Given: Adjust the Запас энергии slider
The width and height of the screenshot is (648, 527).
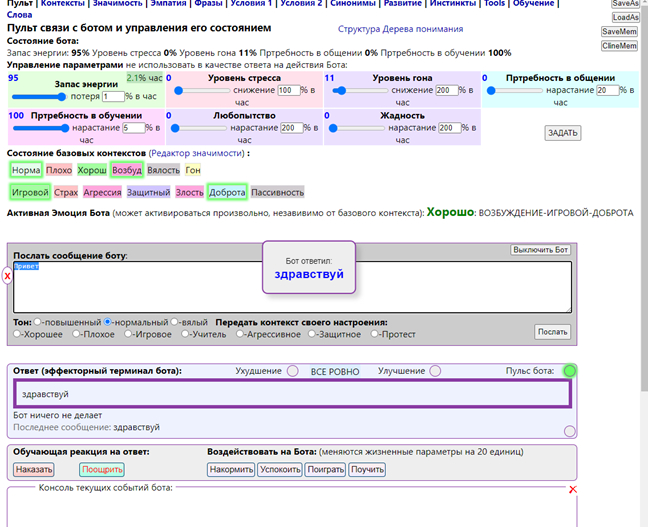Looking at the screenshot, I should (39, 97).
